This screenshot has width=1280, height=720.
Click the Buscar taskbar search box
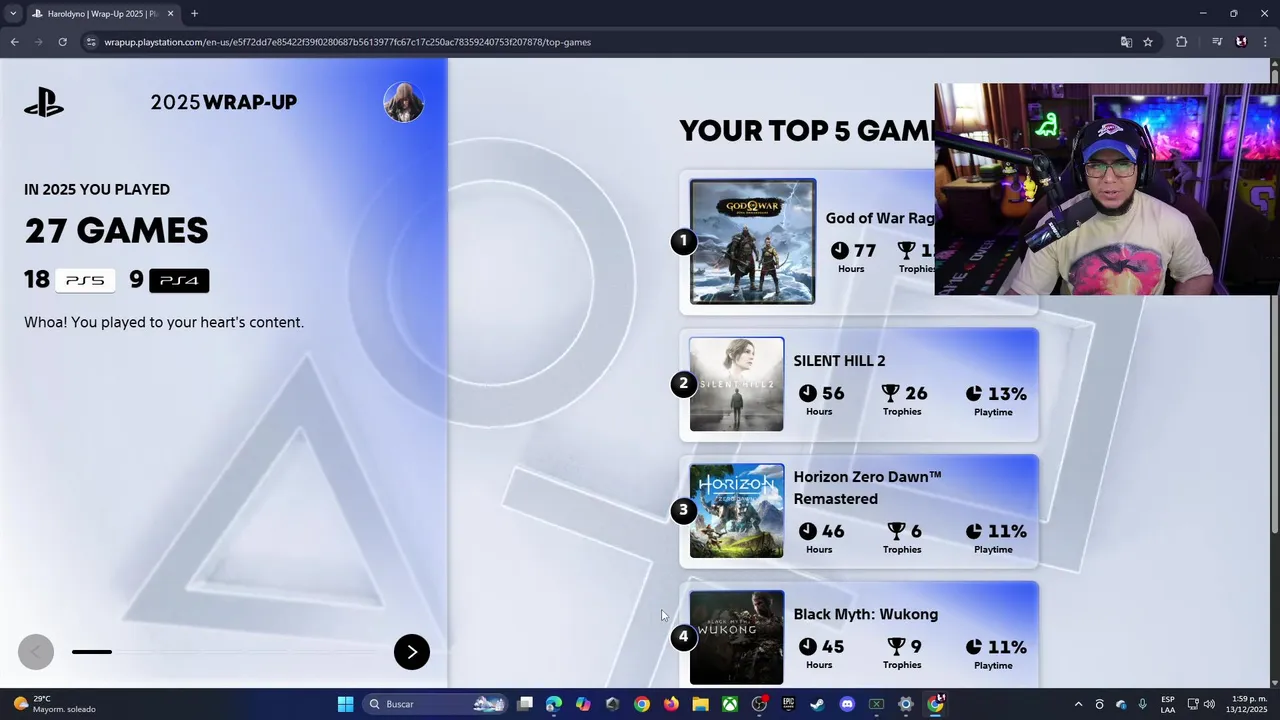click(x=436, y=704)
